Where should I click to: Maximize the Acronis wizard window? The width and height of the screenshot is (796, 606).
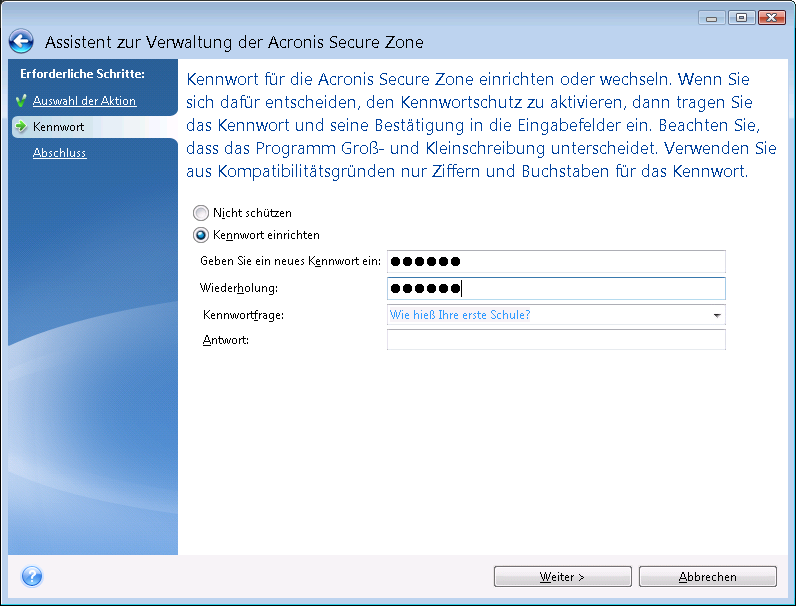tap(740, 17)
